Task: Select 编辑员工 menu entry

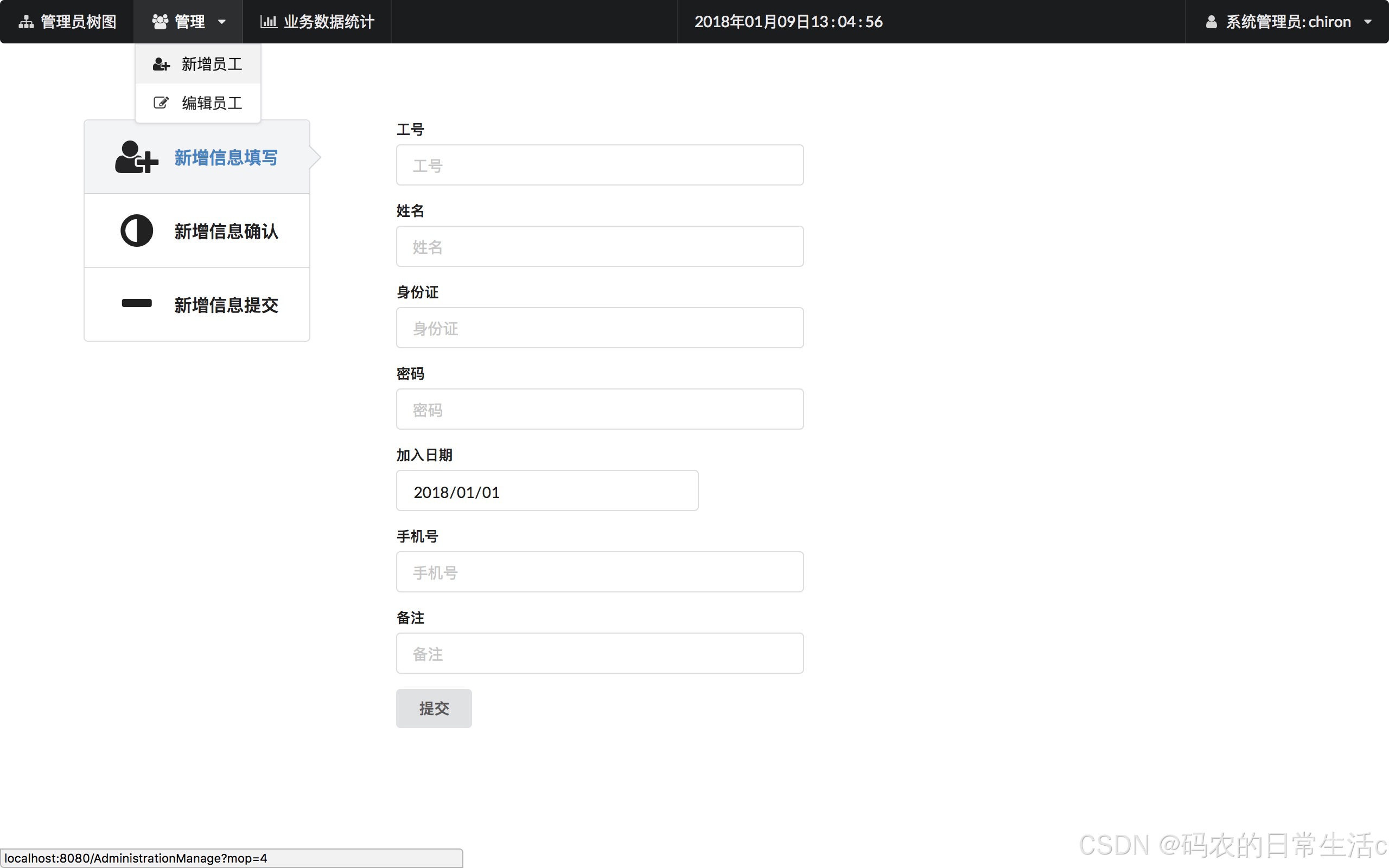Action: [211, 102]
